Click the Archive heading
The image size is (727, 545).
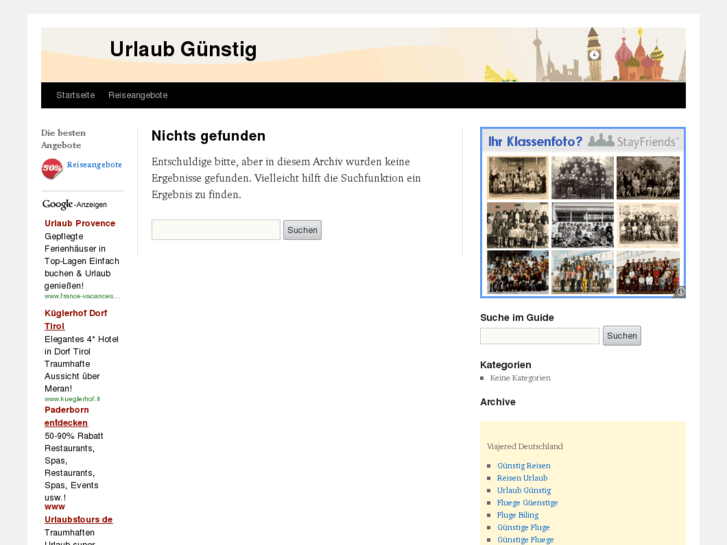(x=497, y=402)
